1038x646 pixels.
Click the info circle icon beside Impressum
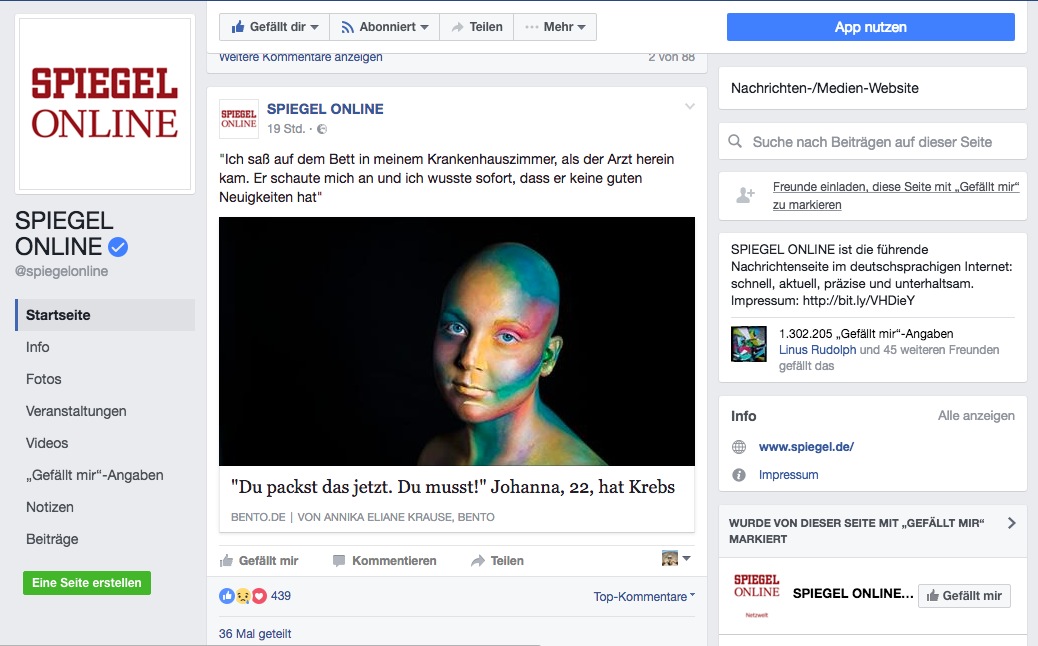click(x=739, y=475)
